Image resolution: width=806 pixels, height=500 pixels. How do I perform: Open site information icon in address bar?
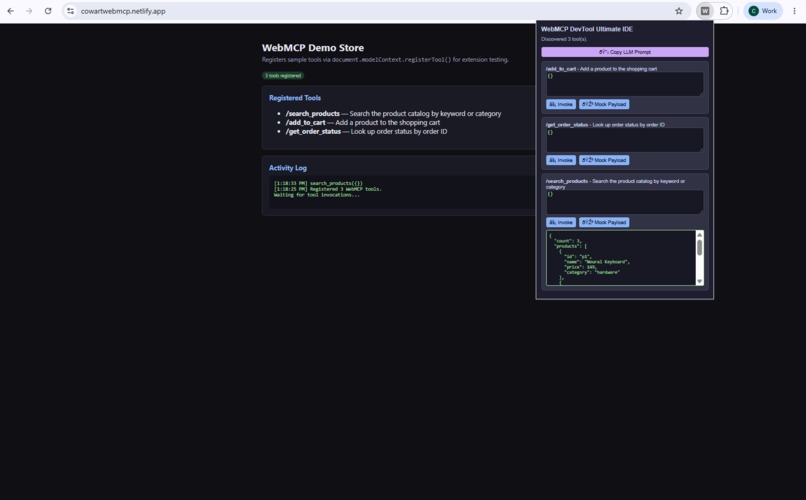pos(70,11)
